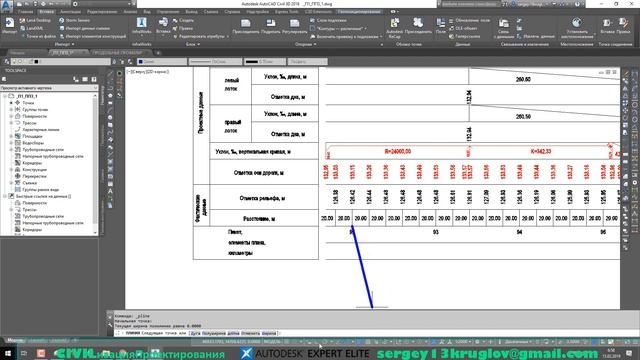640x360 pixels.
Task: Expand Опорная panel dropdown
Action: click(315, 44)
